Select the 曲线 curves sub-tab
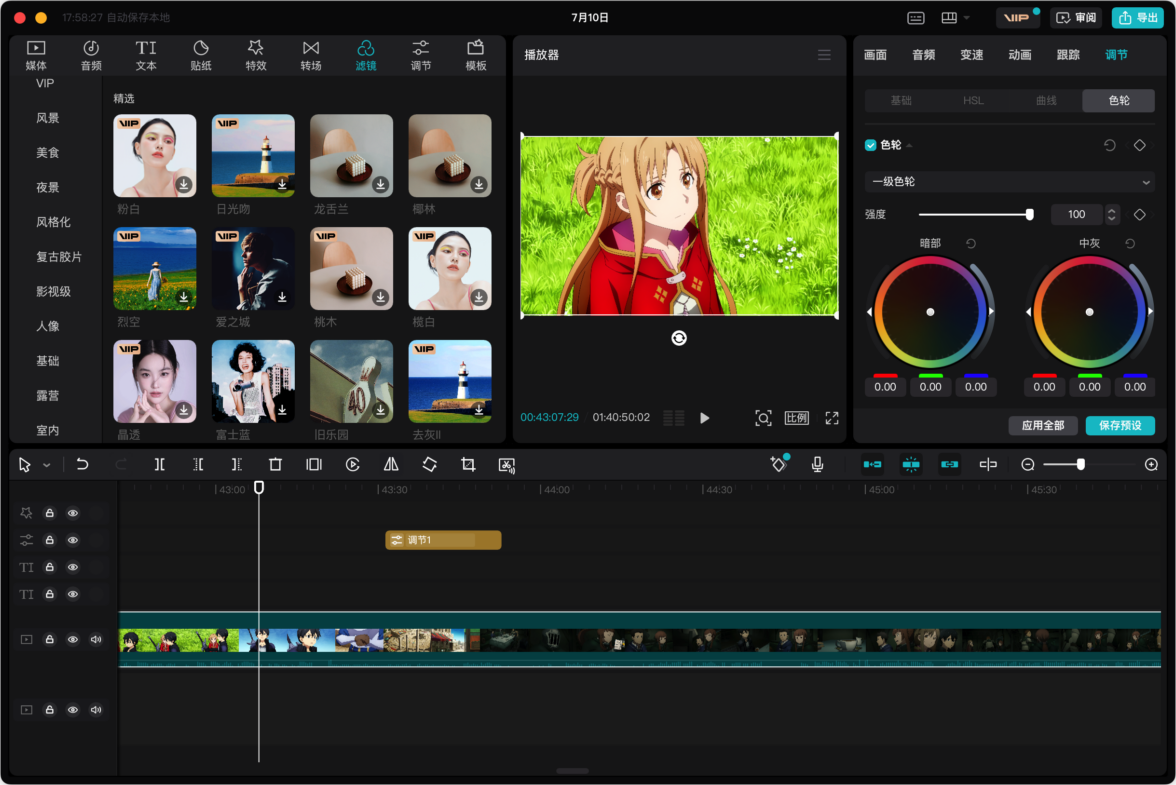 coord(1046,100)
